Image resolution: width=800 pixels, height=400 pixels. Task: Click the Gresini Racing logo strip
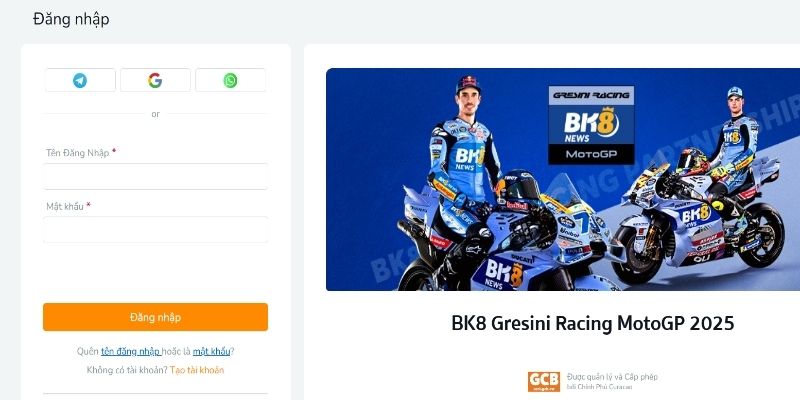(x=591, y=95)
